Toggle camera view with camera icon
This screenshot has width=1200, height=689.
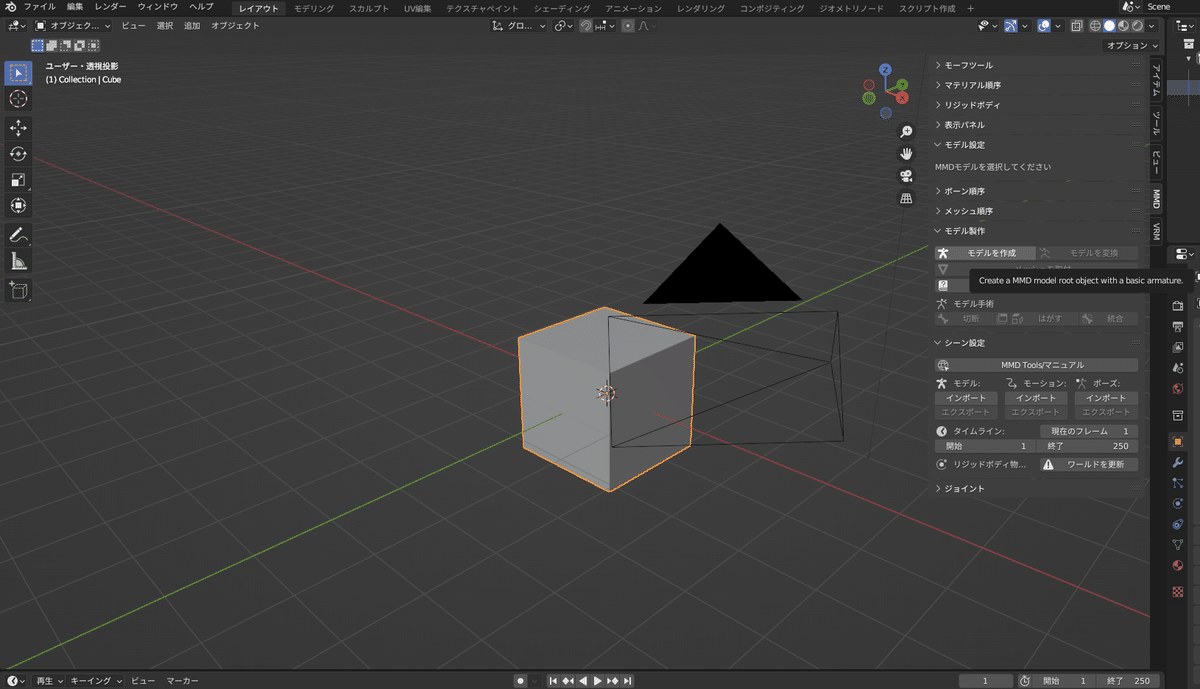click(906, 176)
